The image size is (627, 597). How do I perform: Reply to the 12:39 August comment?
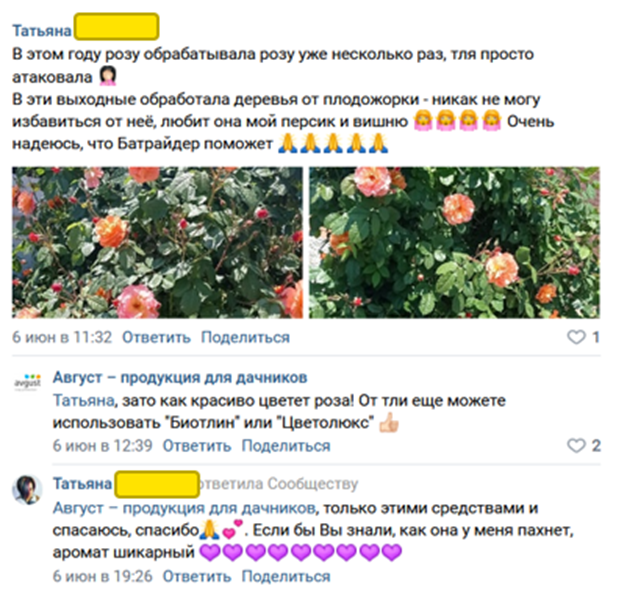pyautogui.click(x=197, y=446)
